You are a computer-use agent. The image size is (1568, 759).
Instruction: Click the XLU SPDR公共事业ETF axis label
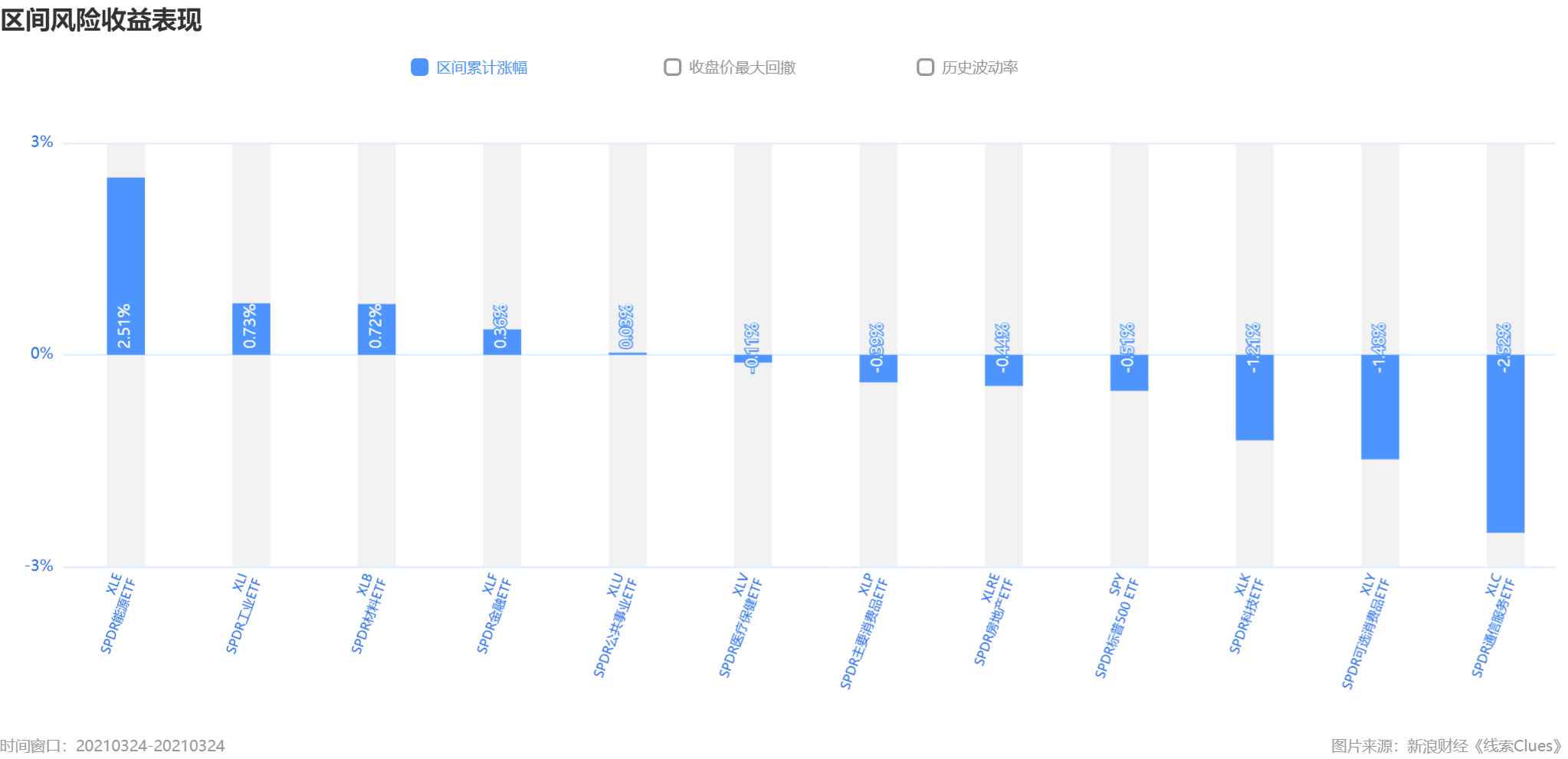pos(615,625)
